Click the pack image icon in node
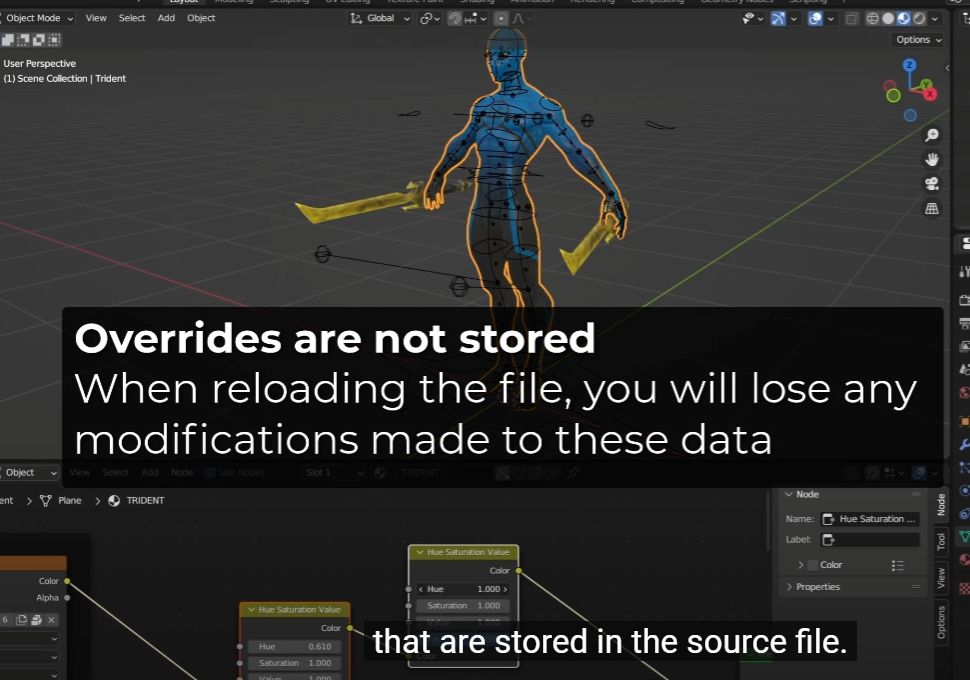Screen dimensions: 970x680 (36, 619)
